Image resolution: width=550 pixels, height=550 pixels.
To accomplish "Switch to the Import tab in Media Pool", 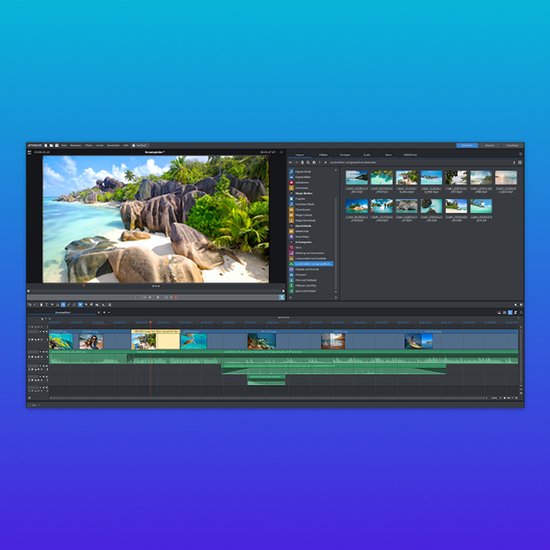I will tap(300, 155).
